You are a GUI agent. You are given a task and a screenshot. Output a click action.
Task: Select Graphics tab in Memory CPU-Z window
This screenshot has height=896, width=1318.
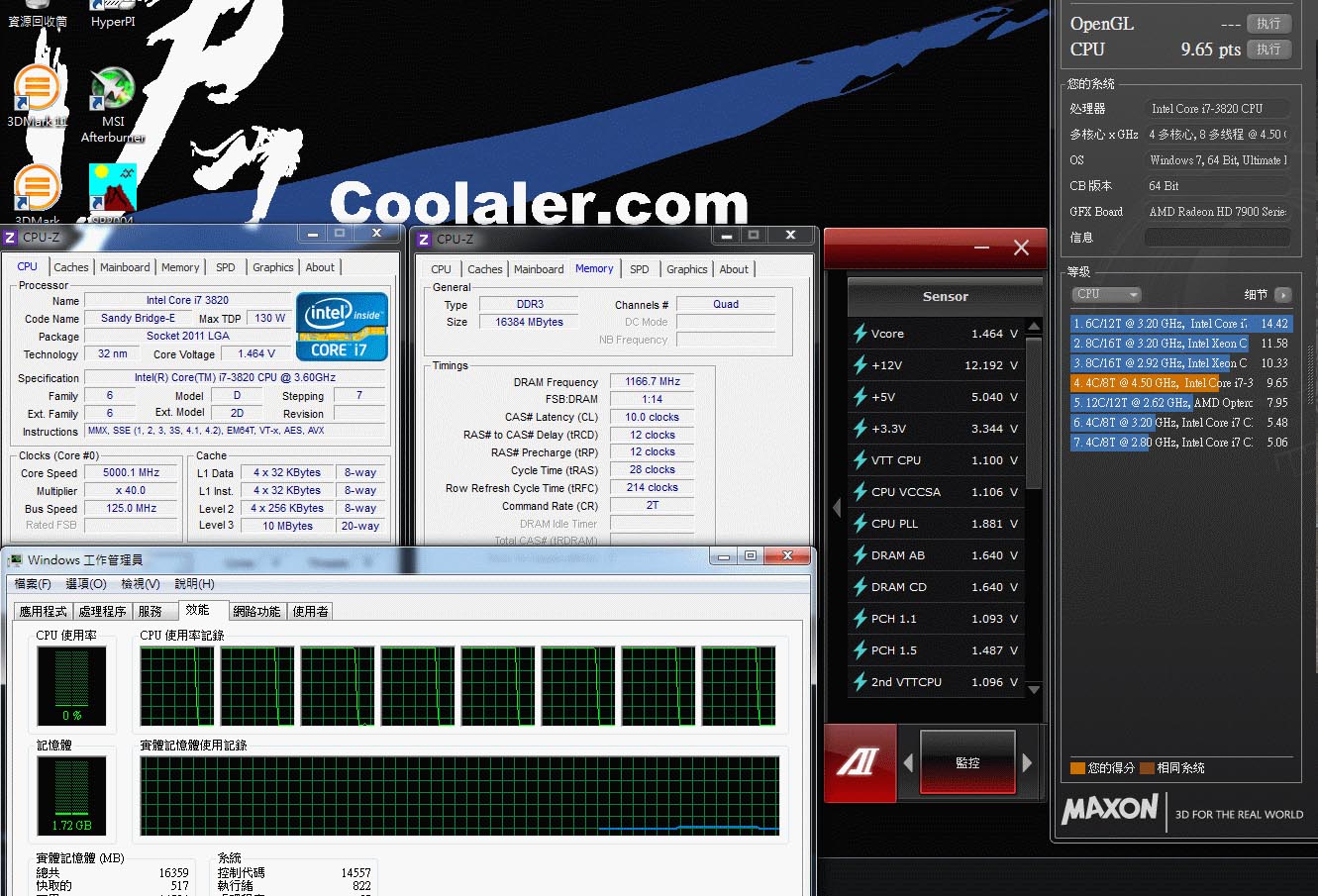687,269
